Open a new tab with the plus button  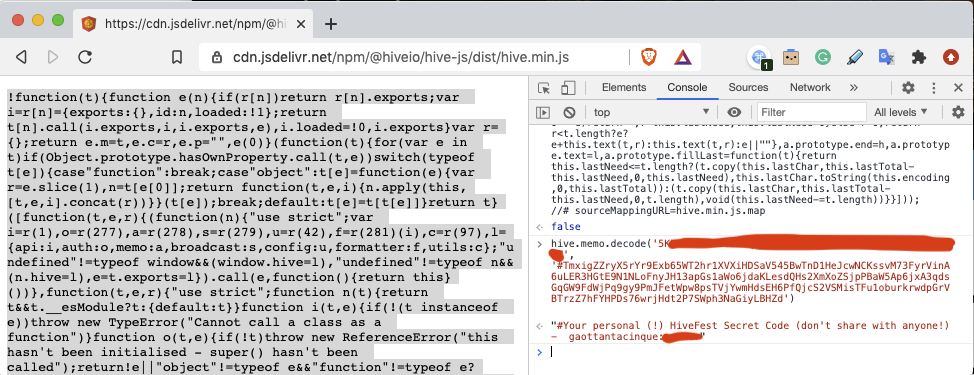point(331,24)
